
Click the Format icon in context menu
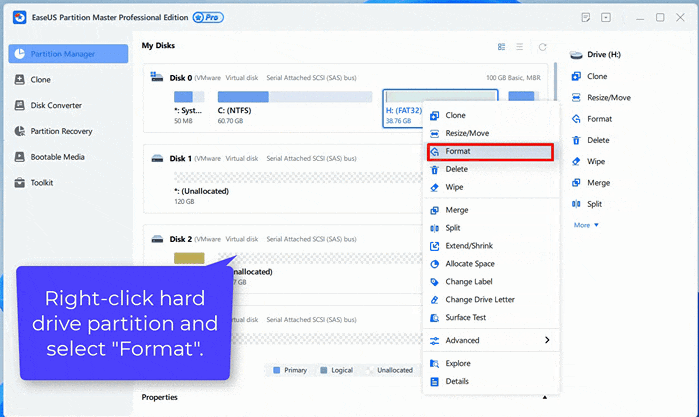[x=435, y=152]
